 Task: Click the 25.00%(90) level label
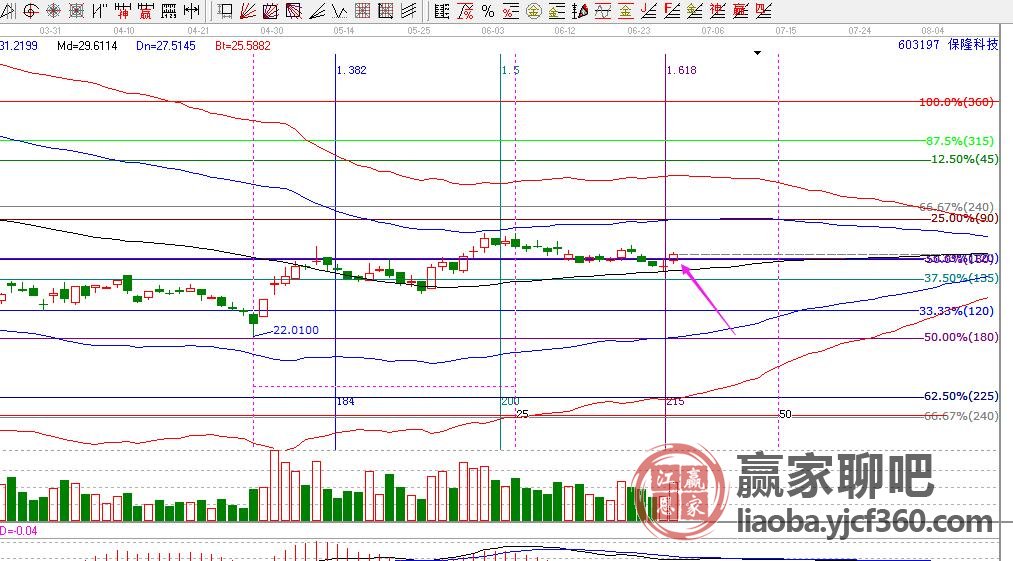tap(965, 218)
